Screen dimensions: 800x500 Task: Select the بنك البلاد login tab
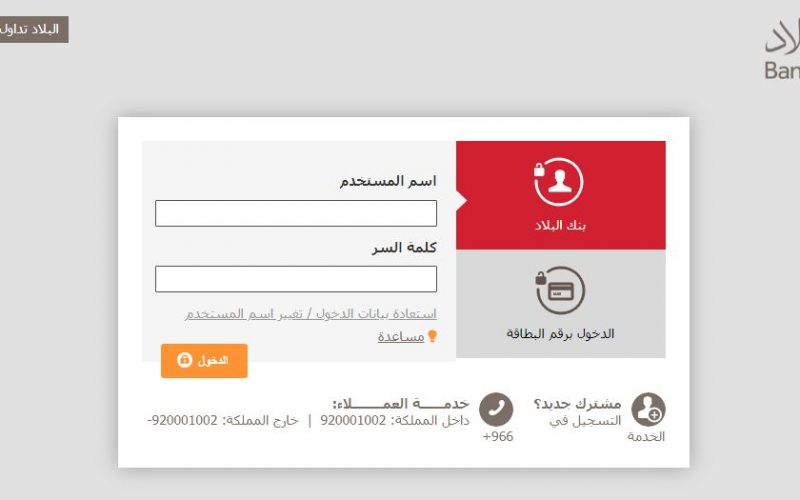tap(561, 195)
